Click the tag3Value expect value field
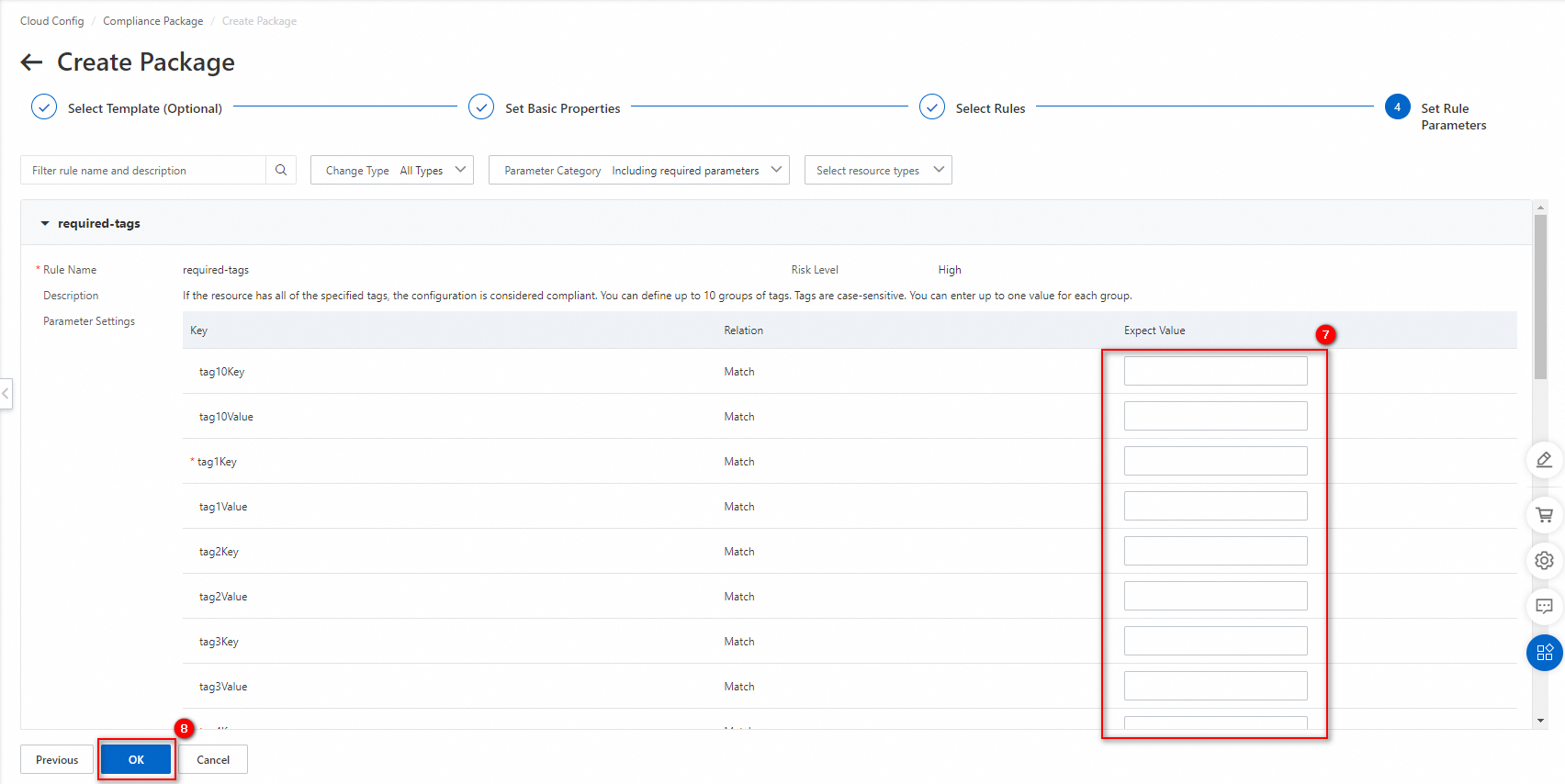The image size is (1565, 784). [x=1215, y=686]
